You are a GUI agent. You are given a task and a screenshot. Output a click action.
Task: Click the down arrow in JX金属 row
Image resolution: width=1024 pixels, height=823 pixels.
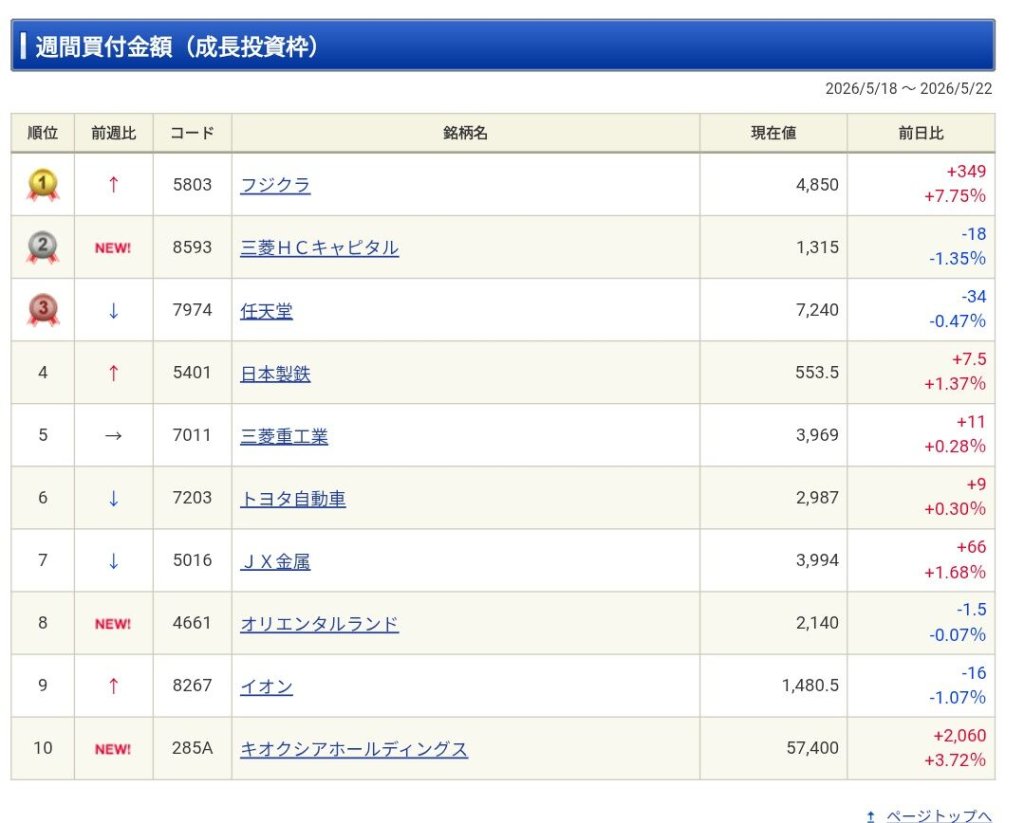tap(114, 560)
